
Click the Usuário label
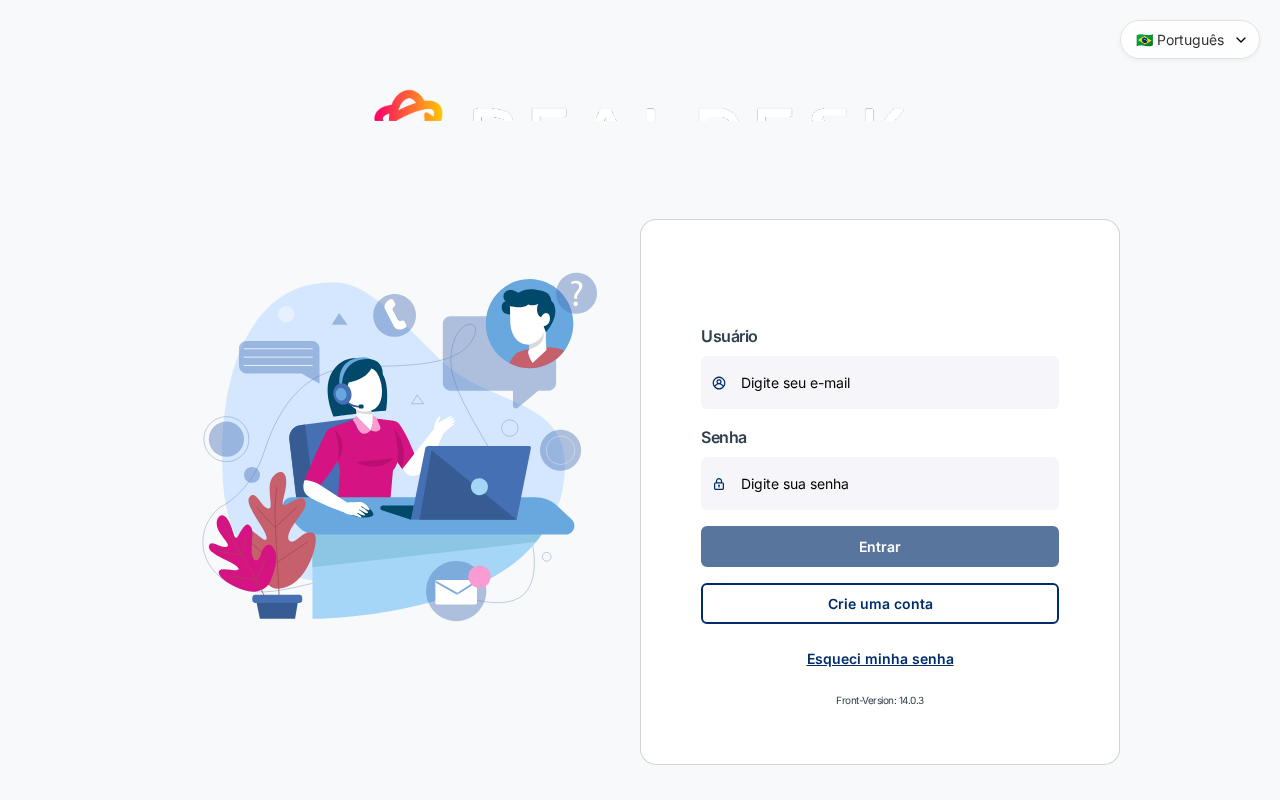pyautogui.click(x=729, y=336)
